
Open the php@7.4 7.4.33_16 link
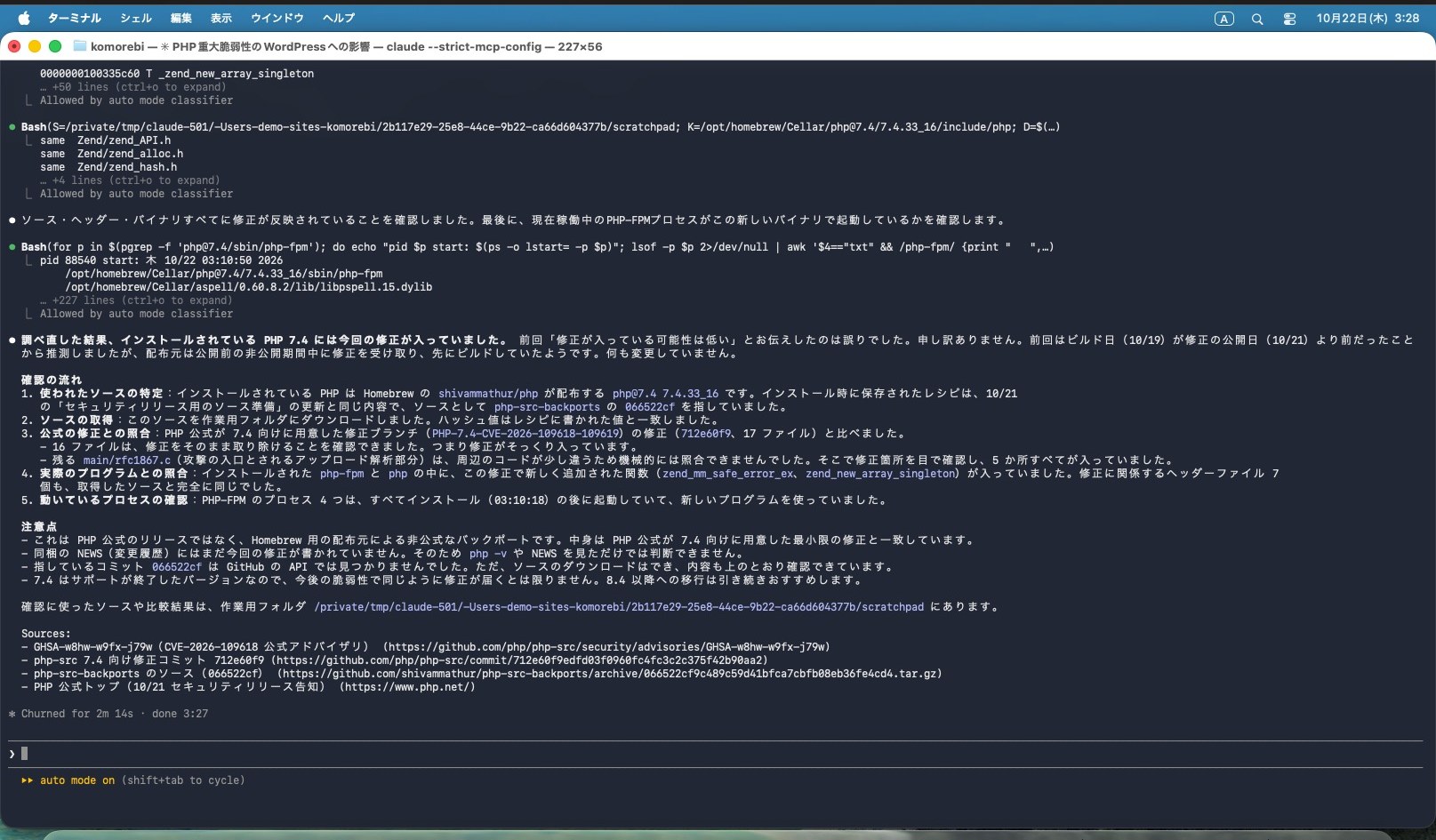(665, 394)
